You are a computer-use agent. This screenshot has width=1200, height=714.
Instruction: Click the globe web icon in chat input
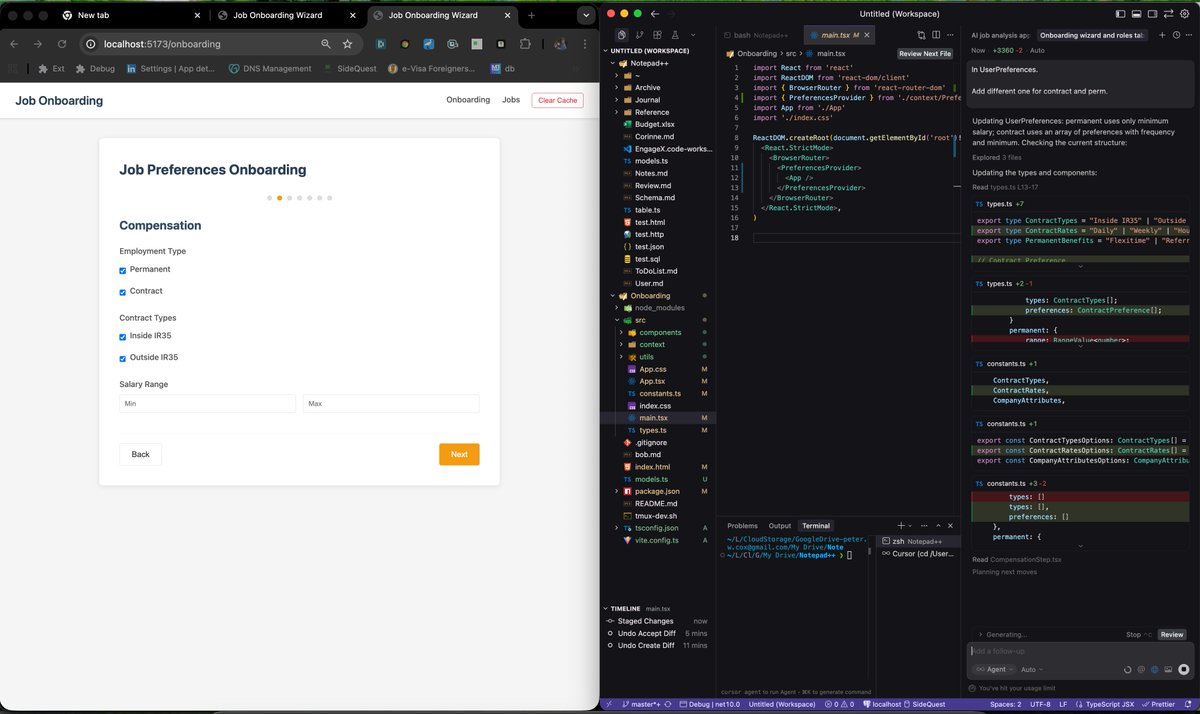click(1155, 669)
